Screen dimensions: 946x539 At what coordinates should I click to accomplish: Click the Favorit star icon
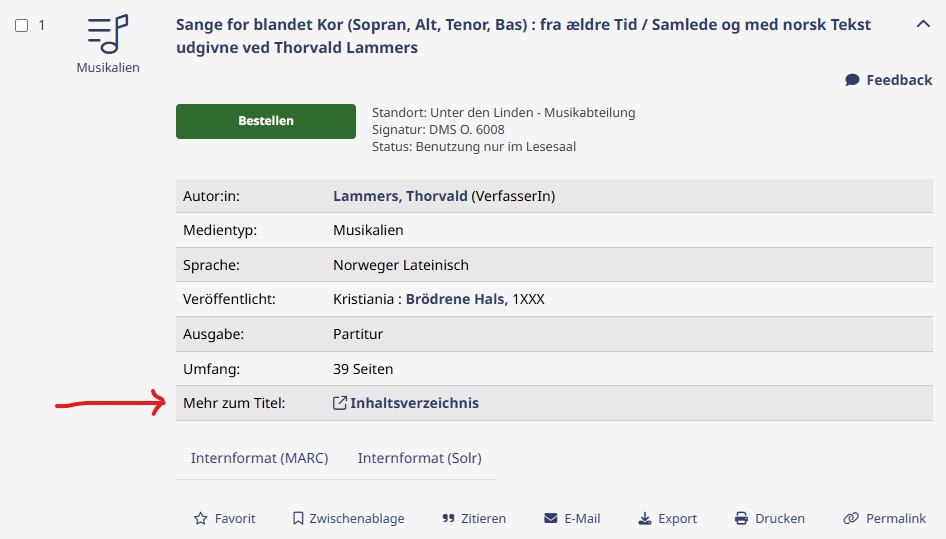[200, 518]
